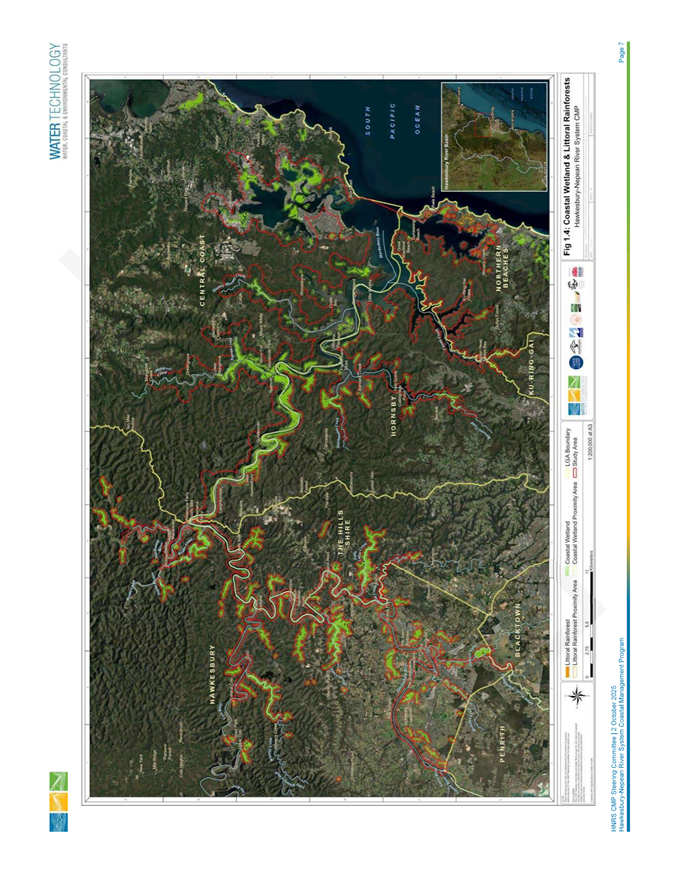Select the yellow LGA Boundary legend line
This screenshot has height=873, width=675.
click(567, 455)
